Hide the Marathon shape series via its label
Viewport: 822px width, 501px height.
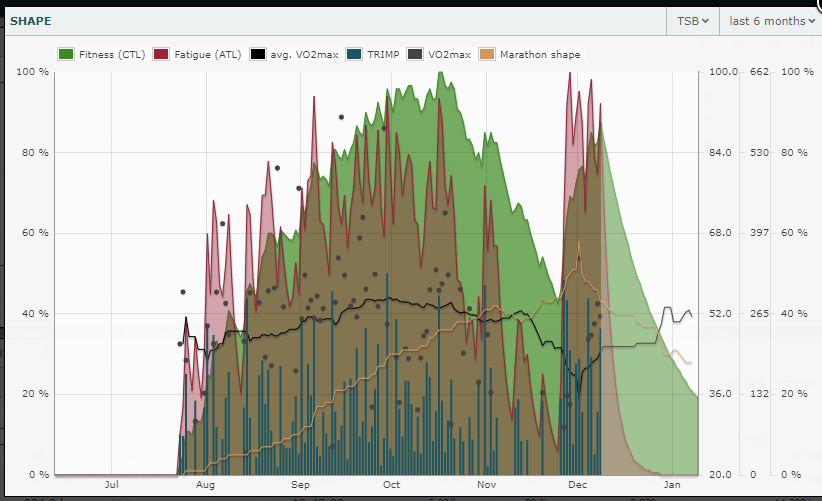pyautogui.click(x=540, y=55)
